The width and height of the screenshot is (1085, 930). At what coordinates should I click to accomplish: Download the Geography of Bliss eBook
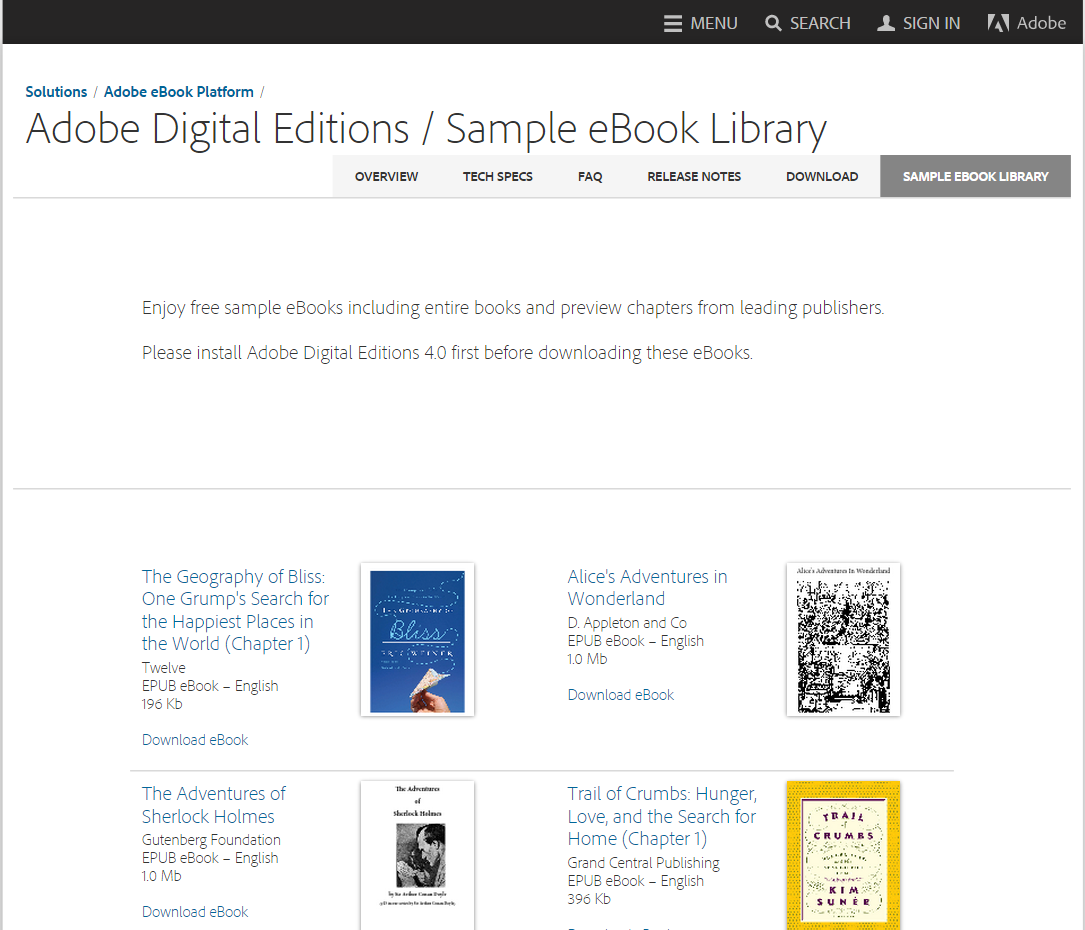(195, 739)
